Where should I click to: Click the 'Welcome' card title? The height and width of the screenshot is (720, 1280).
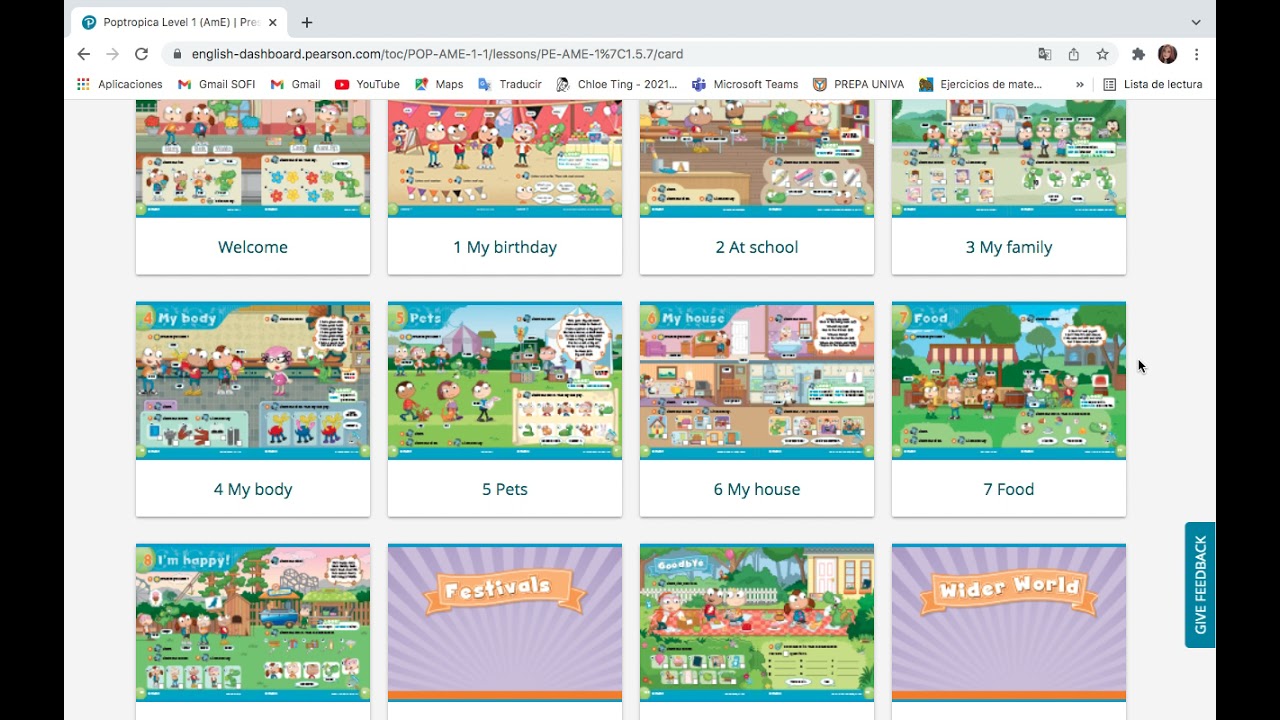[253, 247]
